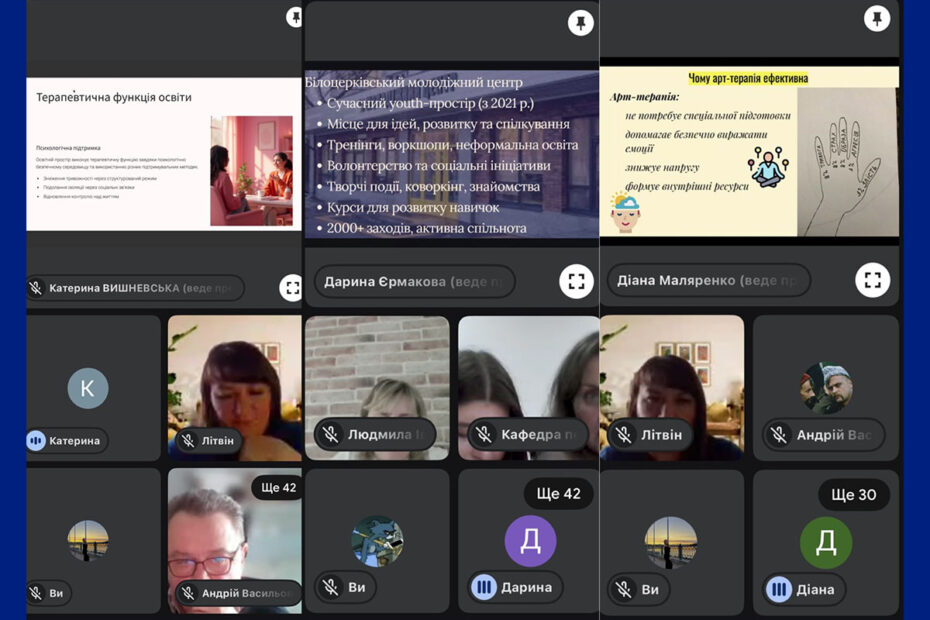Expand Діана Маляренко's presentation to fullscreen
930x620 pixels.
point(872,280)
